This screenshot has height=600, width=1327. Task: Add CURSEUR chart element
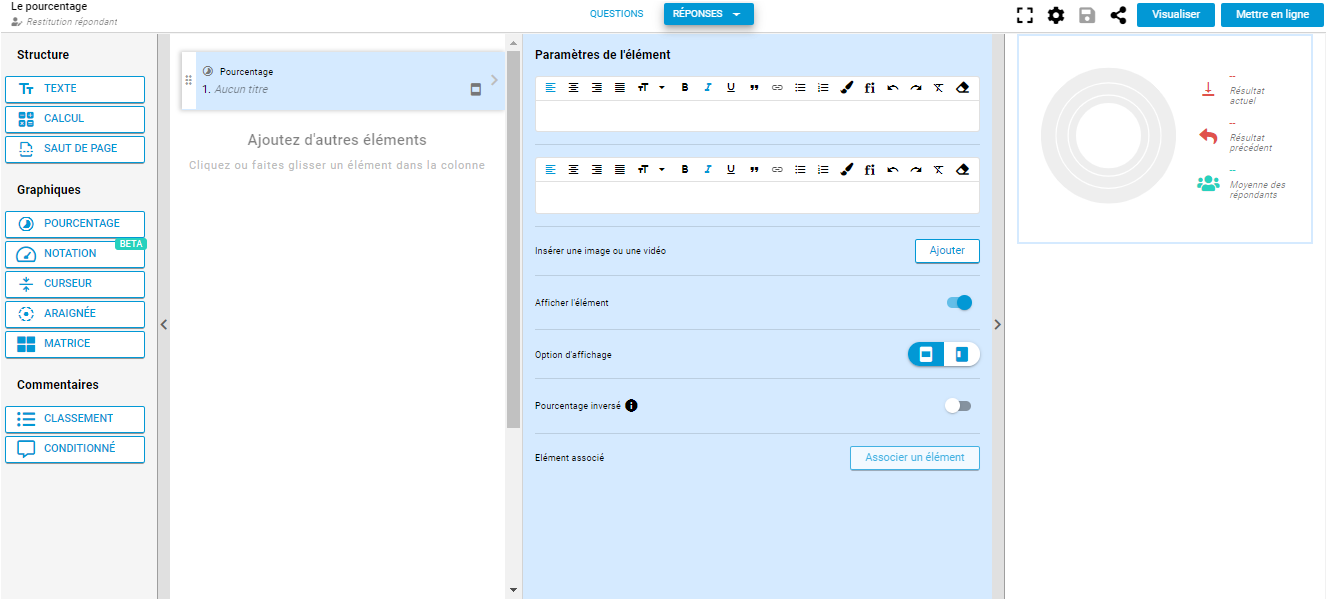pos(75,284)
